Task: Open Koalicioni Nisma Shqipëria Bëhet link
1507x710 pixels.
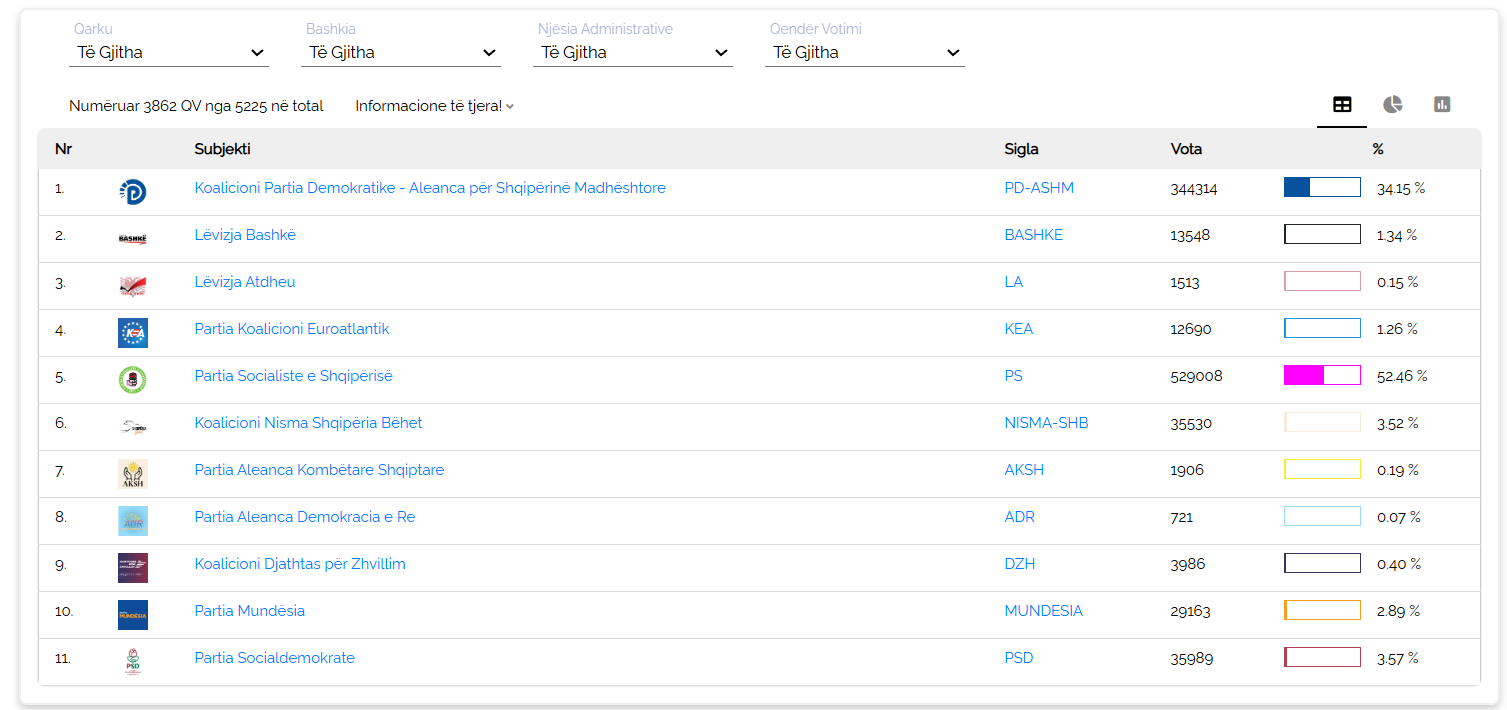Action: pos(308,423)
